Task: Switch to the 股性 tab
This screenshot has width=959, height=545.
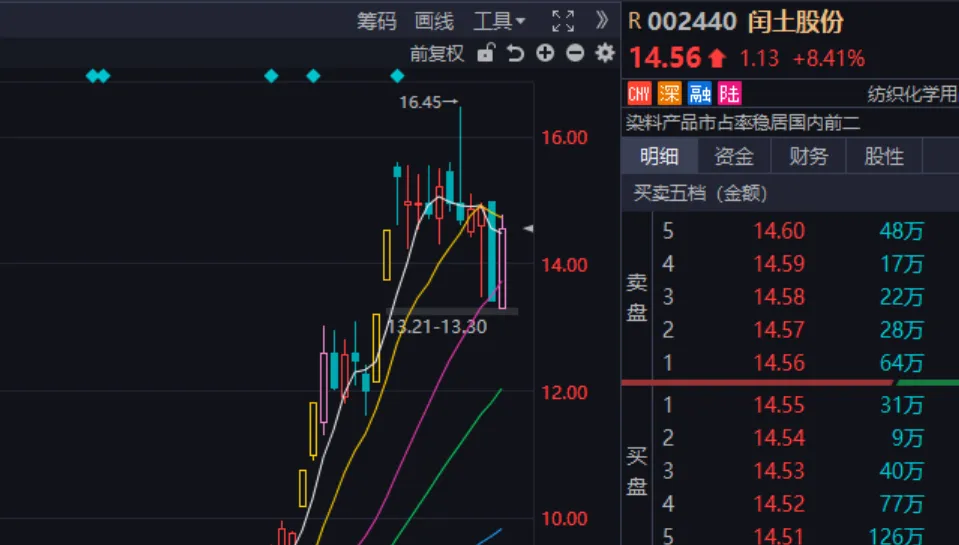Action: pos(884,157)
